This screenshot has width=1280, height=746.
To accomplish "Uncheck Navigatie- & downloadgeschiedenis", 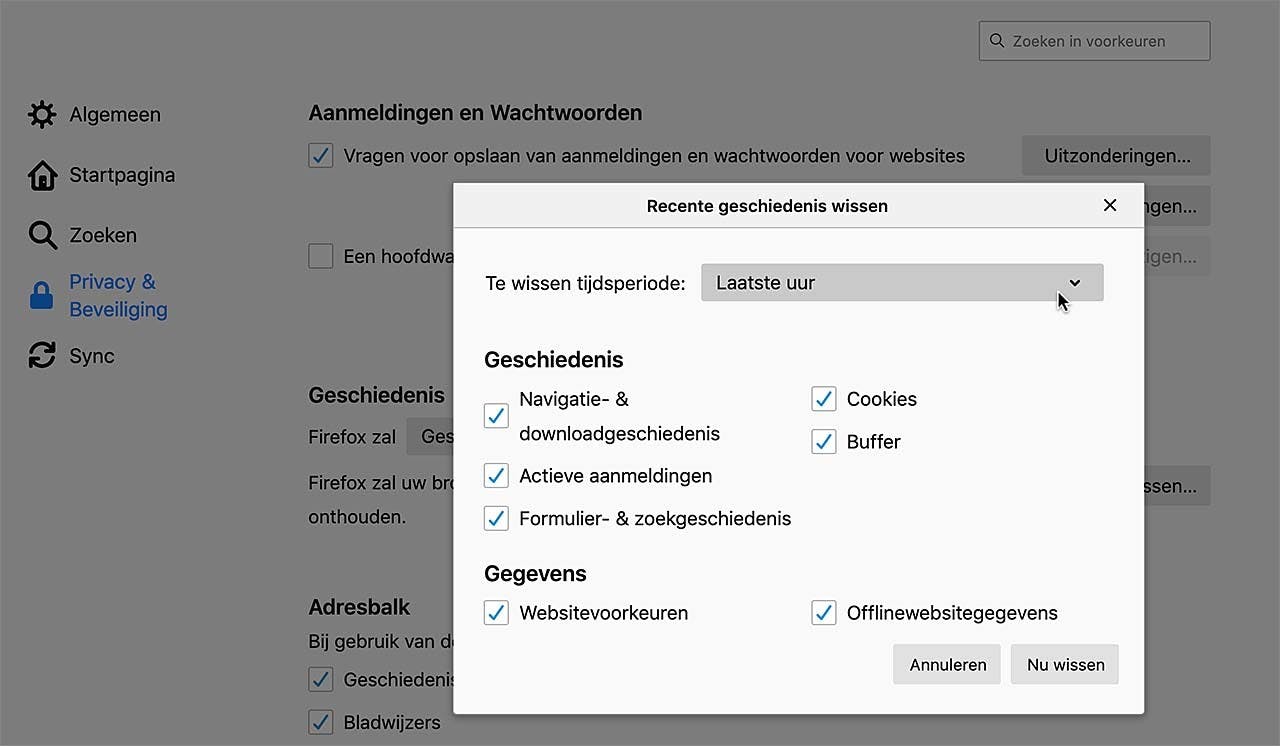I will [496, 415].
